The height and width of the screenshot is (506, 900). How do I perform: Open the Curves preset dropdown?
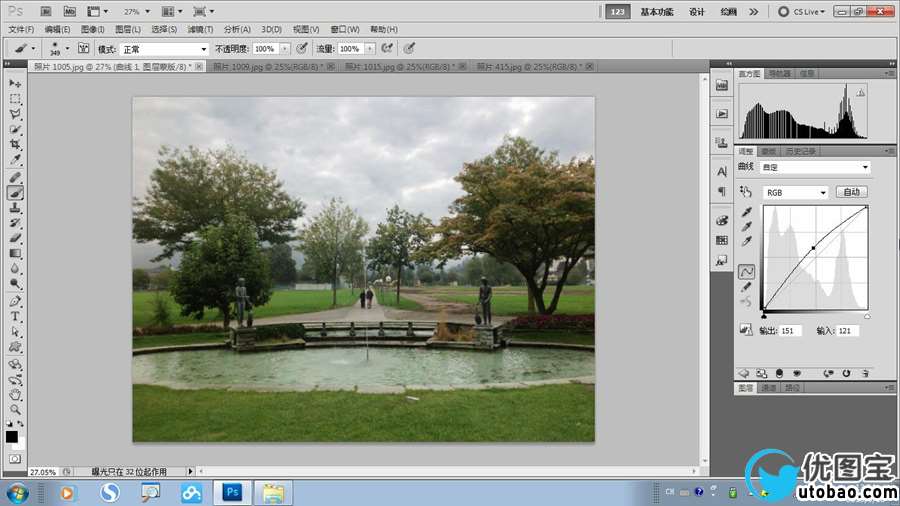815,168
